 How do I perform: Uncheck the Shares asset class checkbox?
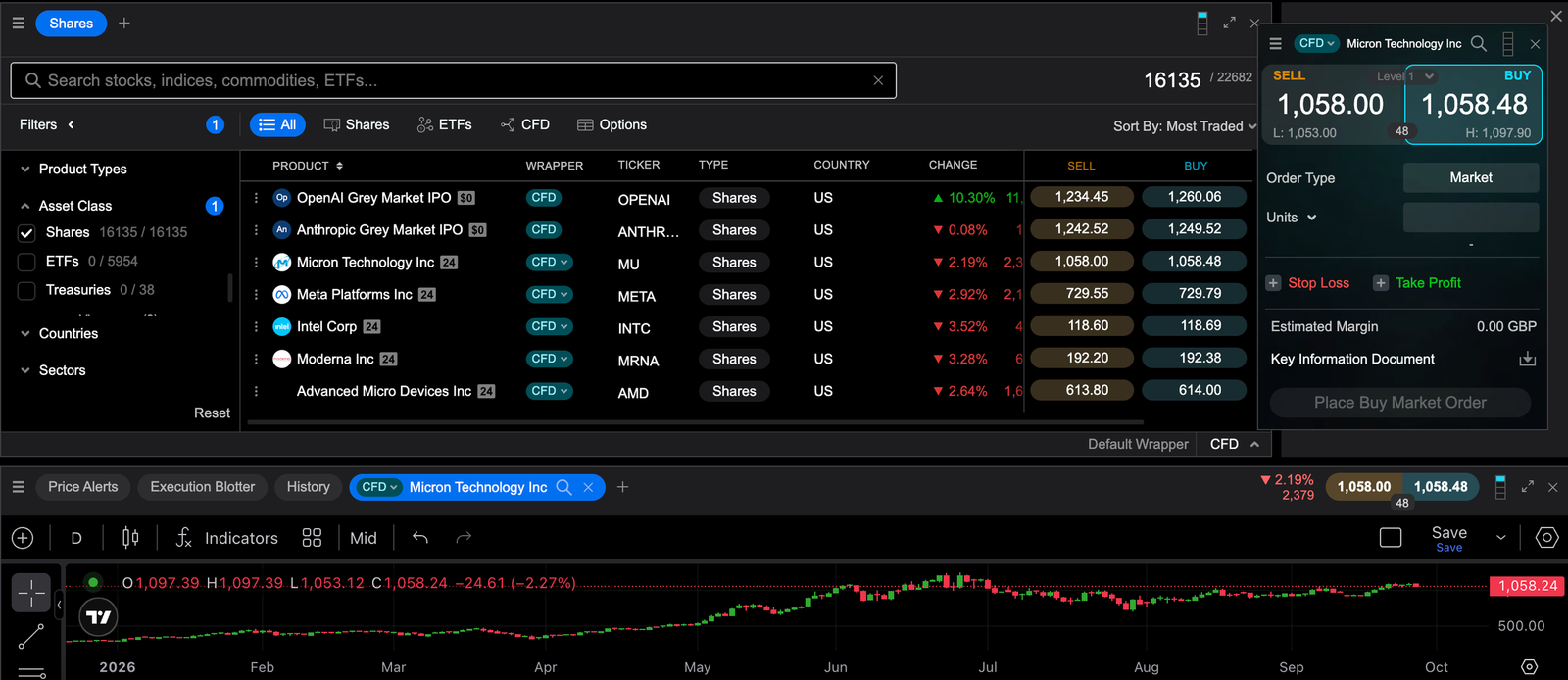(27, 233)
